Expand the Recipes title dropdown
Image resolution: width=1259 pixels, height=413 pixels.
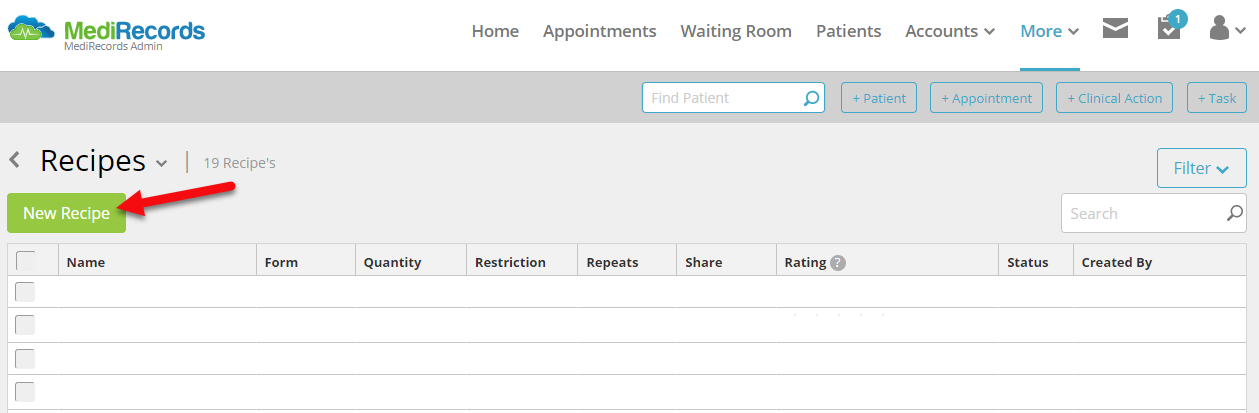(x=162, y=163)
